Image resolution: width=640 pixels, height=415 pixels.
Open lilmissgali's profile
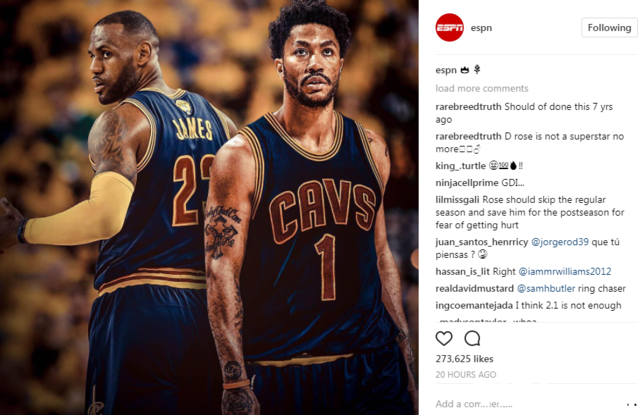point(458,200)
